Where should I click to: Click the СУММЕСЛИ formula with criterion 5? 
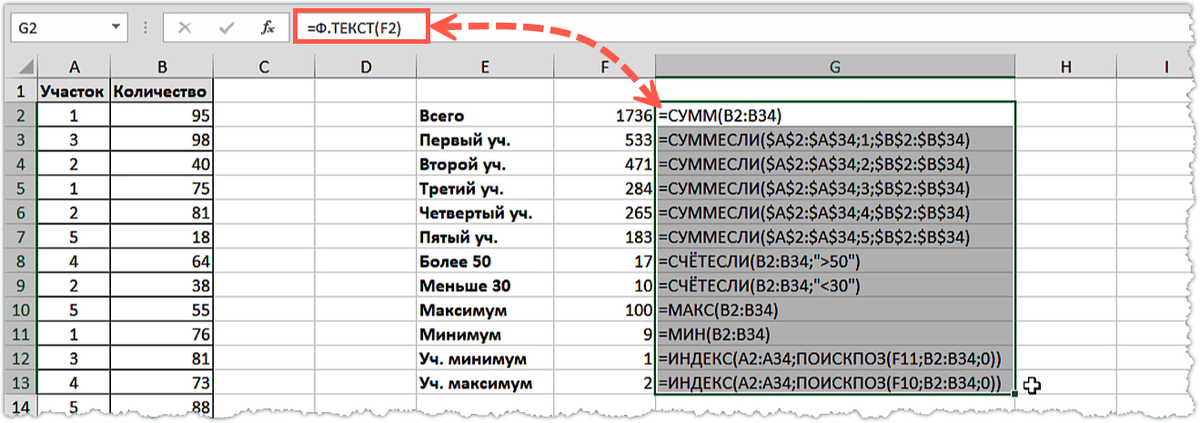pos(835,237)
